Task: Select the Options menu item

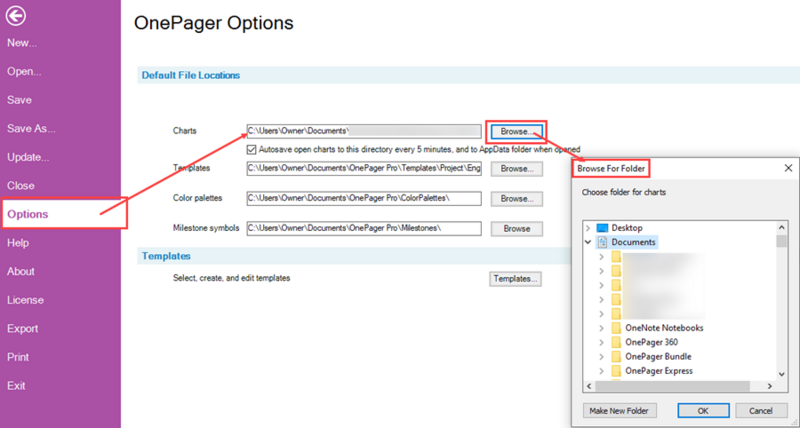Action: (28, 214)
